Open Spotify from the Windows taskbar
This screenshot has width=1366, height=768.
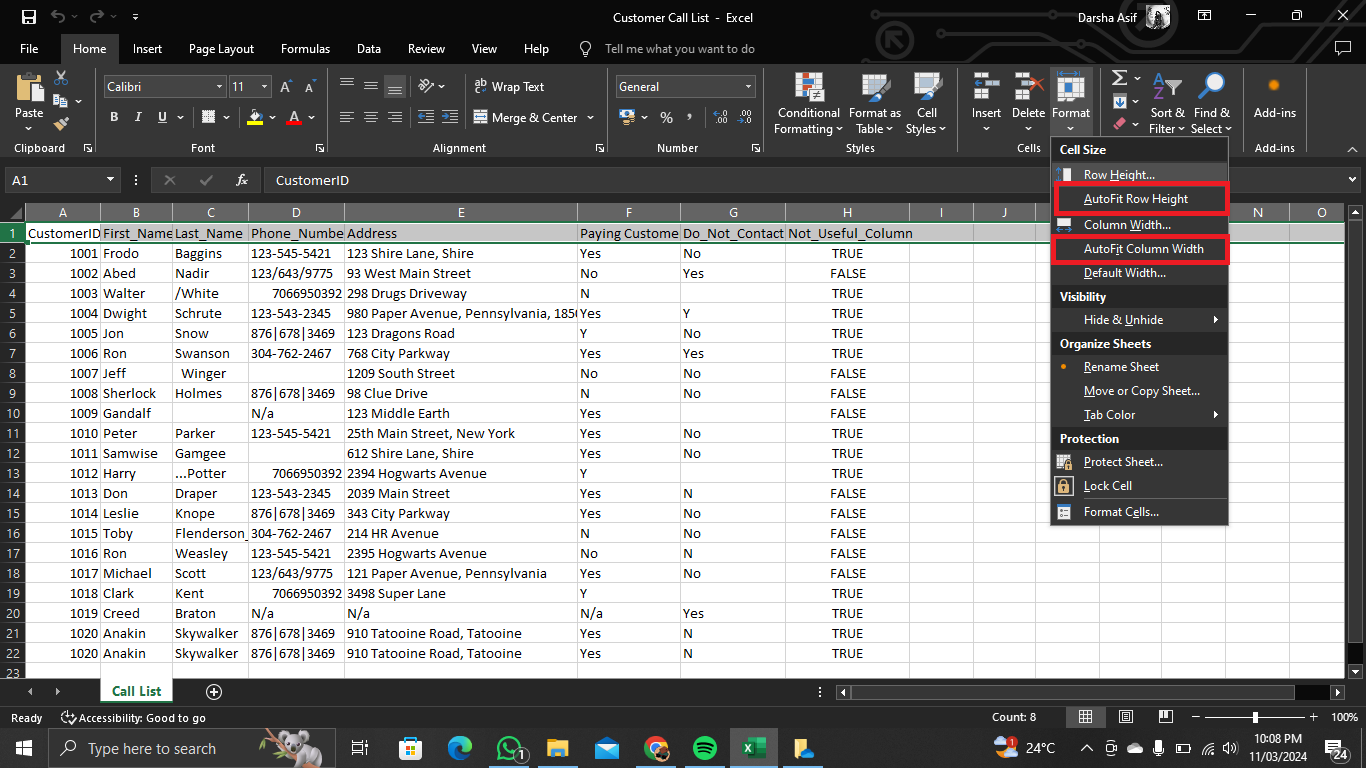(x=704, y=748)
